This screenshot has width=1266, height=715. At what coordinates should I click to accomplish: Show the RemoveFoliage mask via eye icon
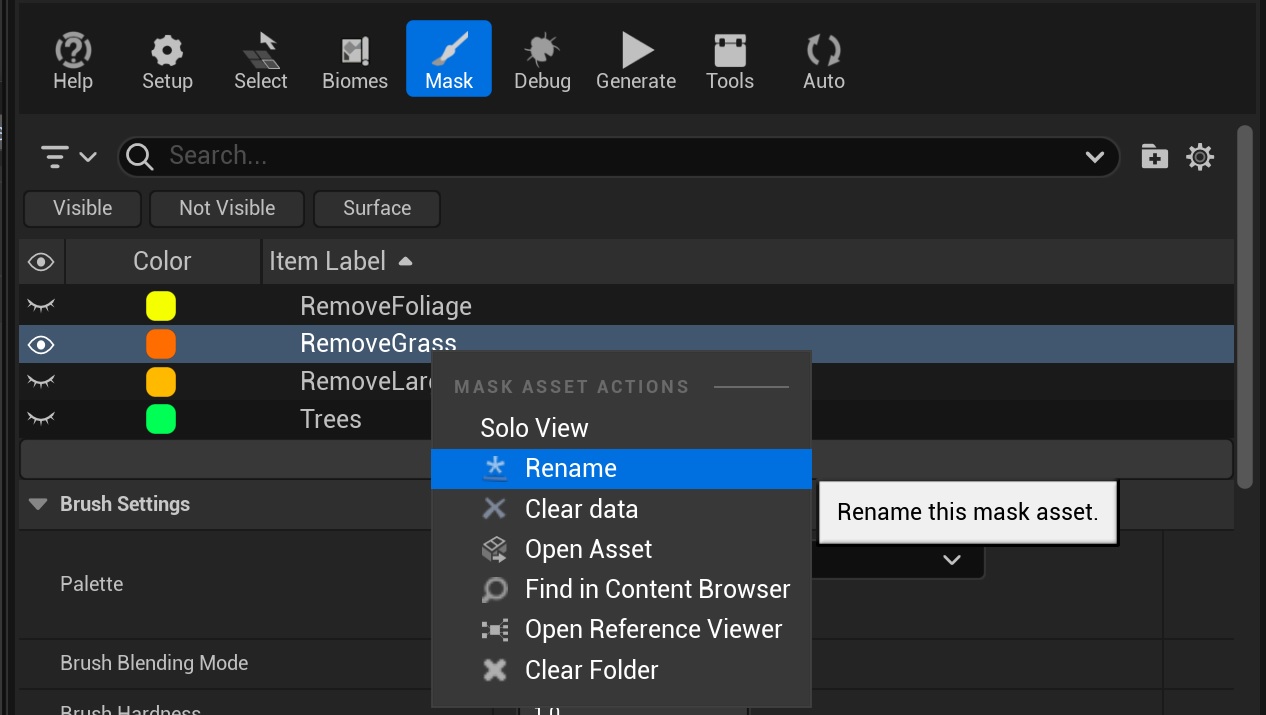pyautogui.click(x=41, y=306)
